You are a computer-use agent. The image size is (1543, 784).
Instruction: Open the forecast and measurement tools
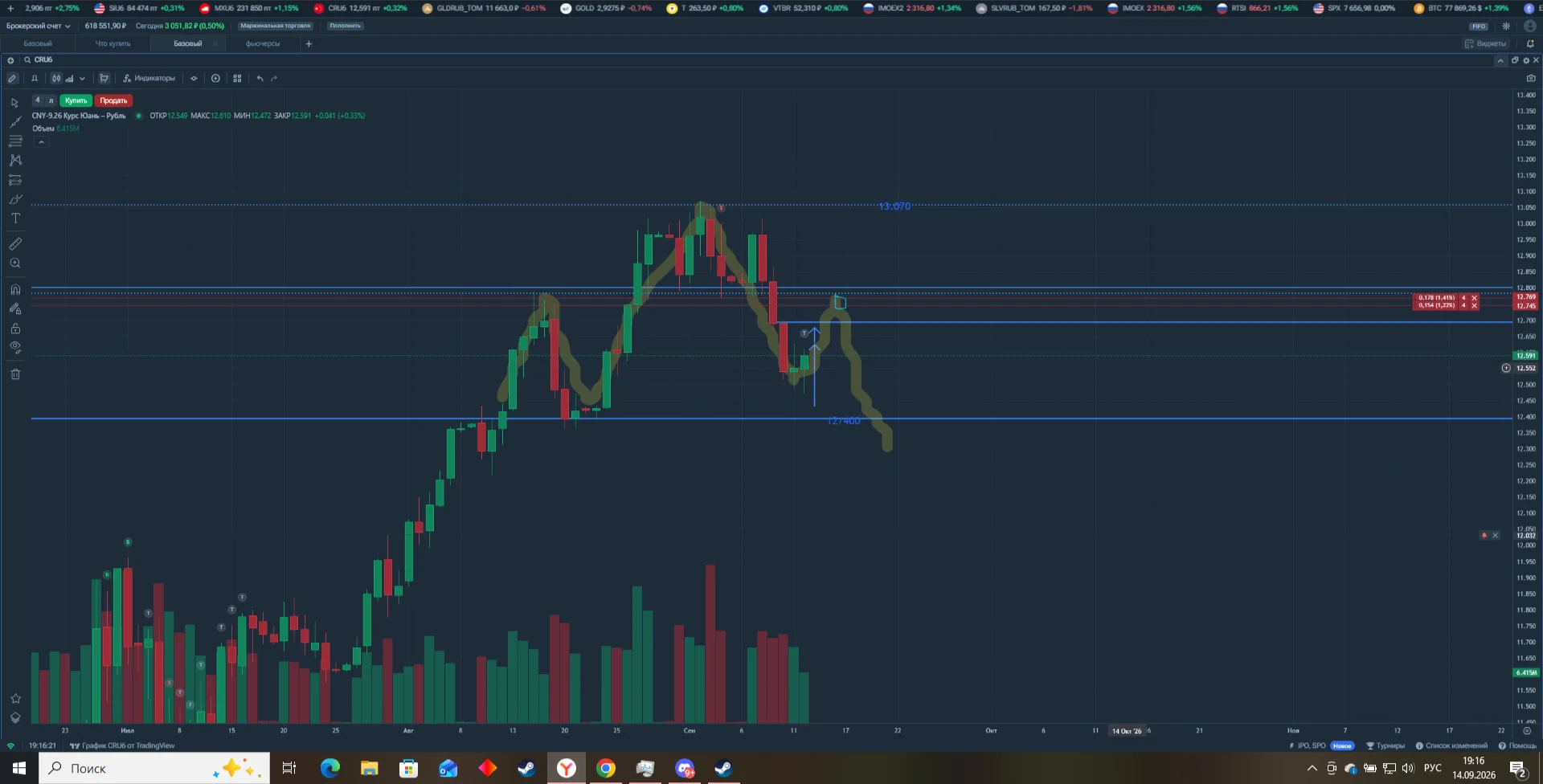coord(14,180)
